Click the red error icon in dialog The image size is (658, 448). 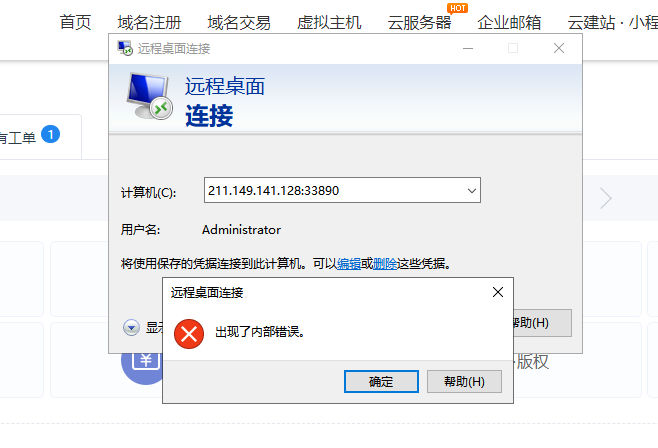click(189, 334)
